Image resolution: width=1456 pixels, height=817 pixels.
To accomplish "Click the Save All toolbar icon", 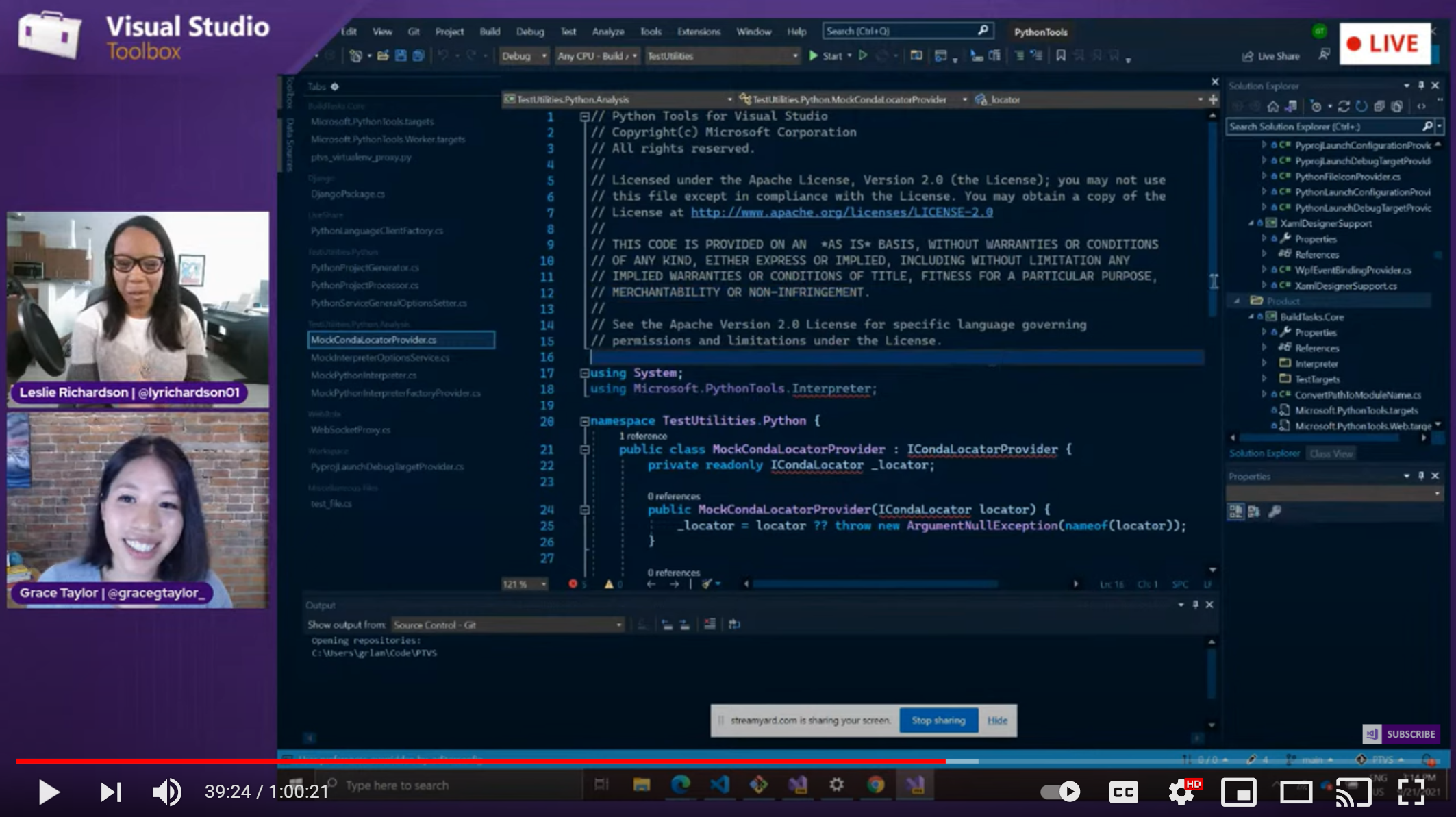I will (418, 56).
